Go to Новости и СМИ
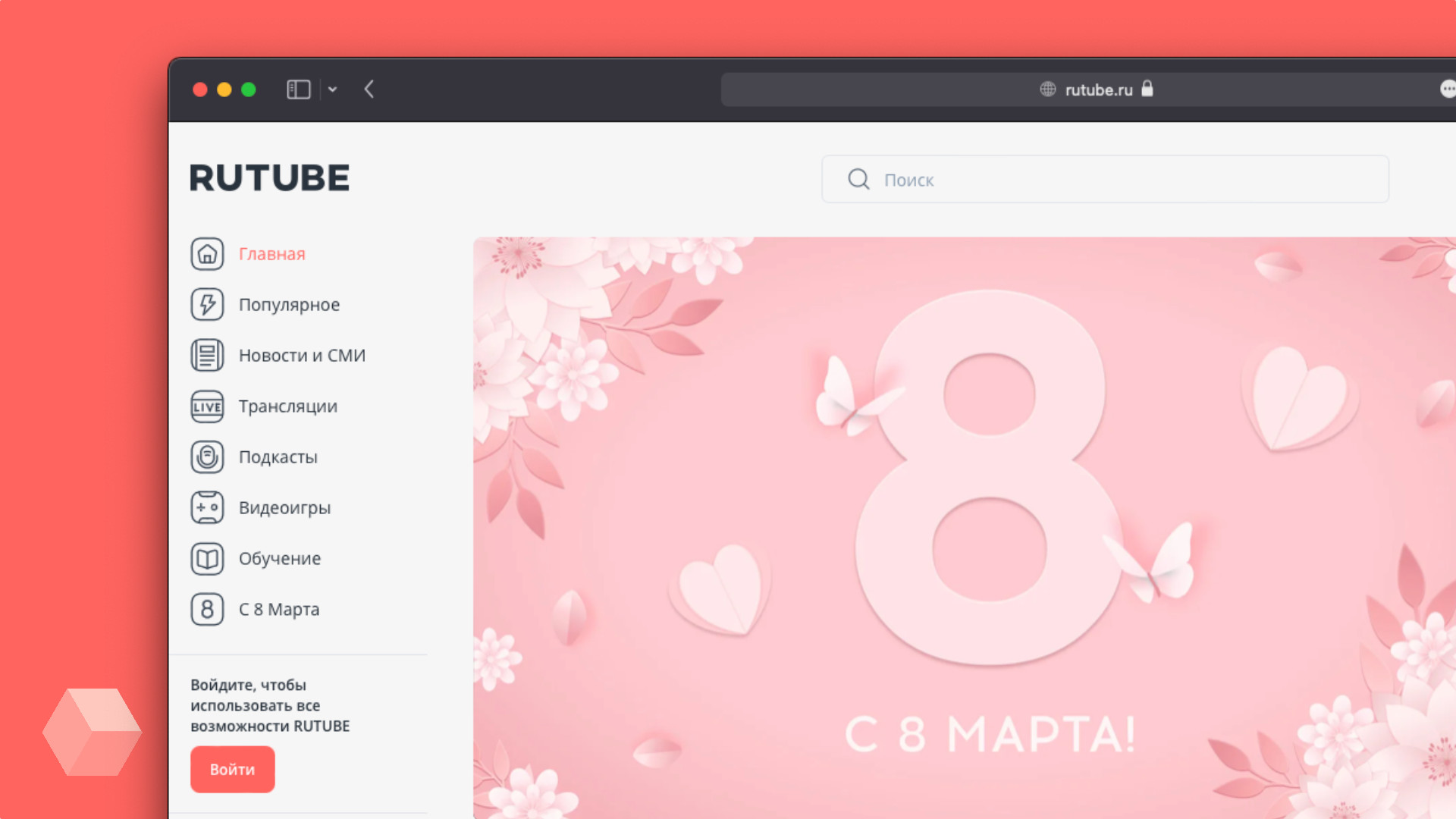1456x819 pixels. [302, 356]
